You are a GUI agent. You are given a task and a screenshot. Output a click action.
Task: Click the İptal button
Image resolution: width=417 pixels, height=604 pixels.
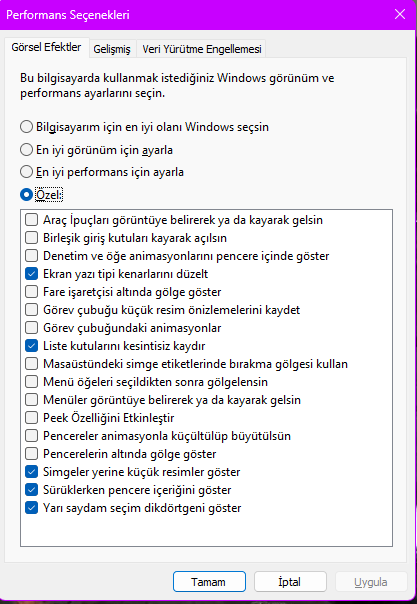[290, 581]
